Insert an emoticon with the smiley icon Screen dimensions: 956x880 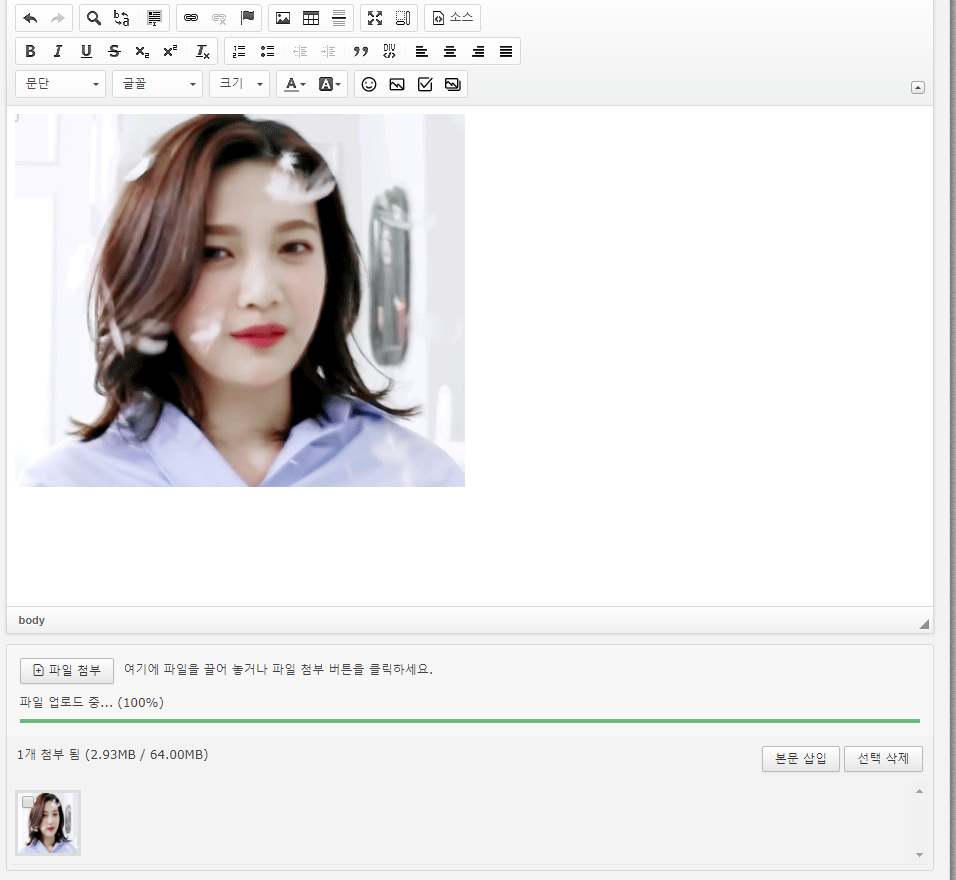tap(369, 84)
